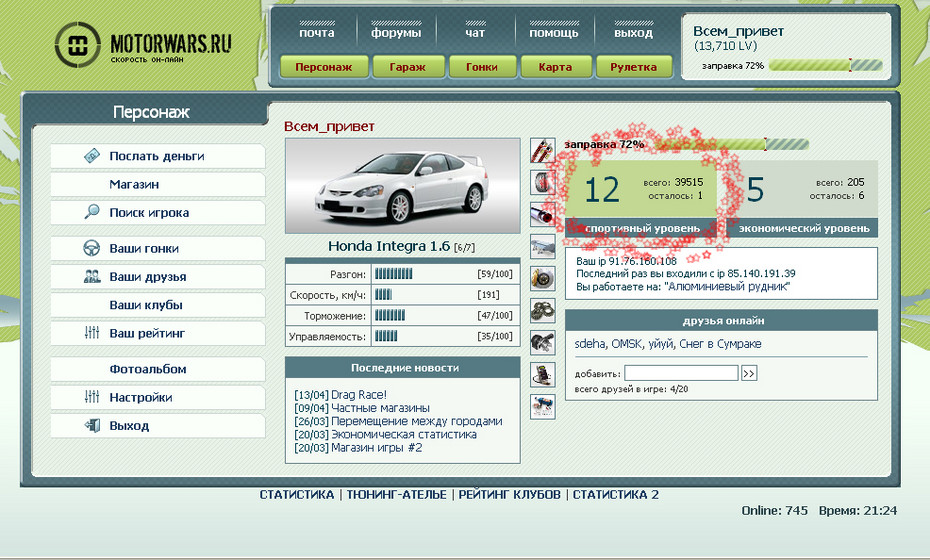Open the tire part icon

click(543, 183)
